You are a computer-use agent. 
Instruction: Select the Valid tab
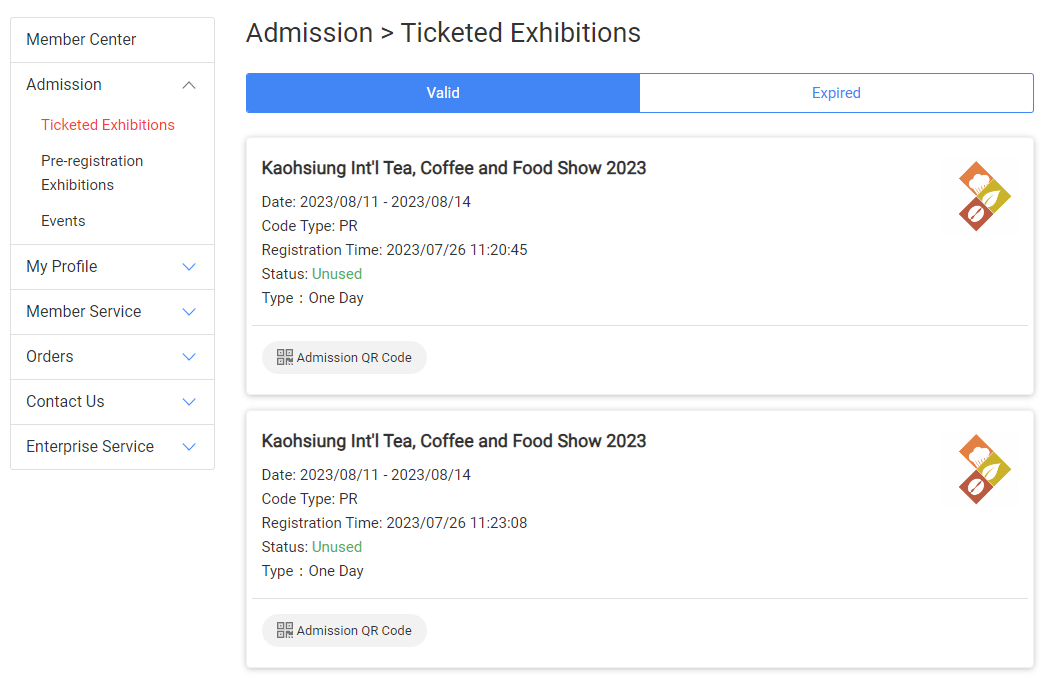[443, 93]
